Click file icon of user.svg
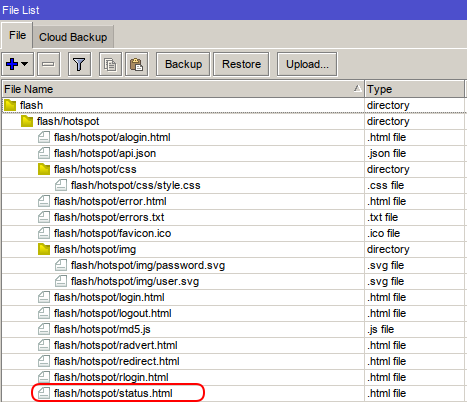Image resolution: width=467 pixels, height=402 pixels. (x=61, y=281)
